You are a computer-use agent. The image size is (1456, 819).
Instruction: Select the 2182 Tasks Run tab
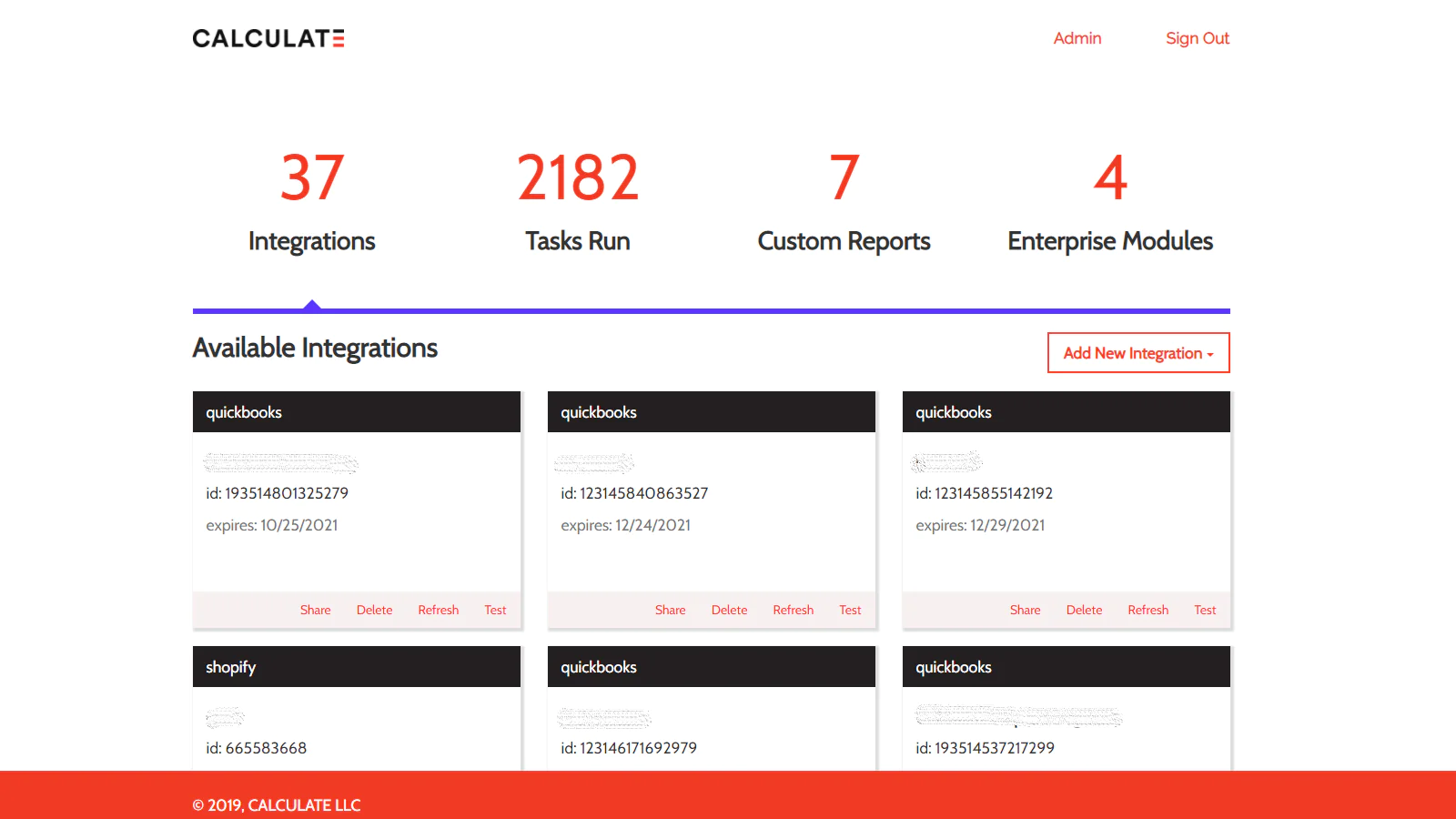[578, 202]
